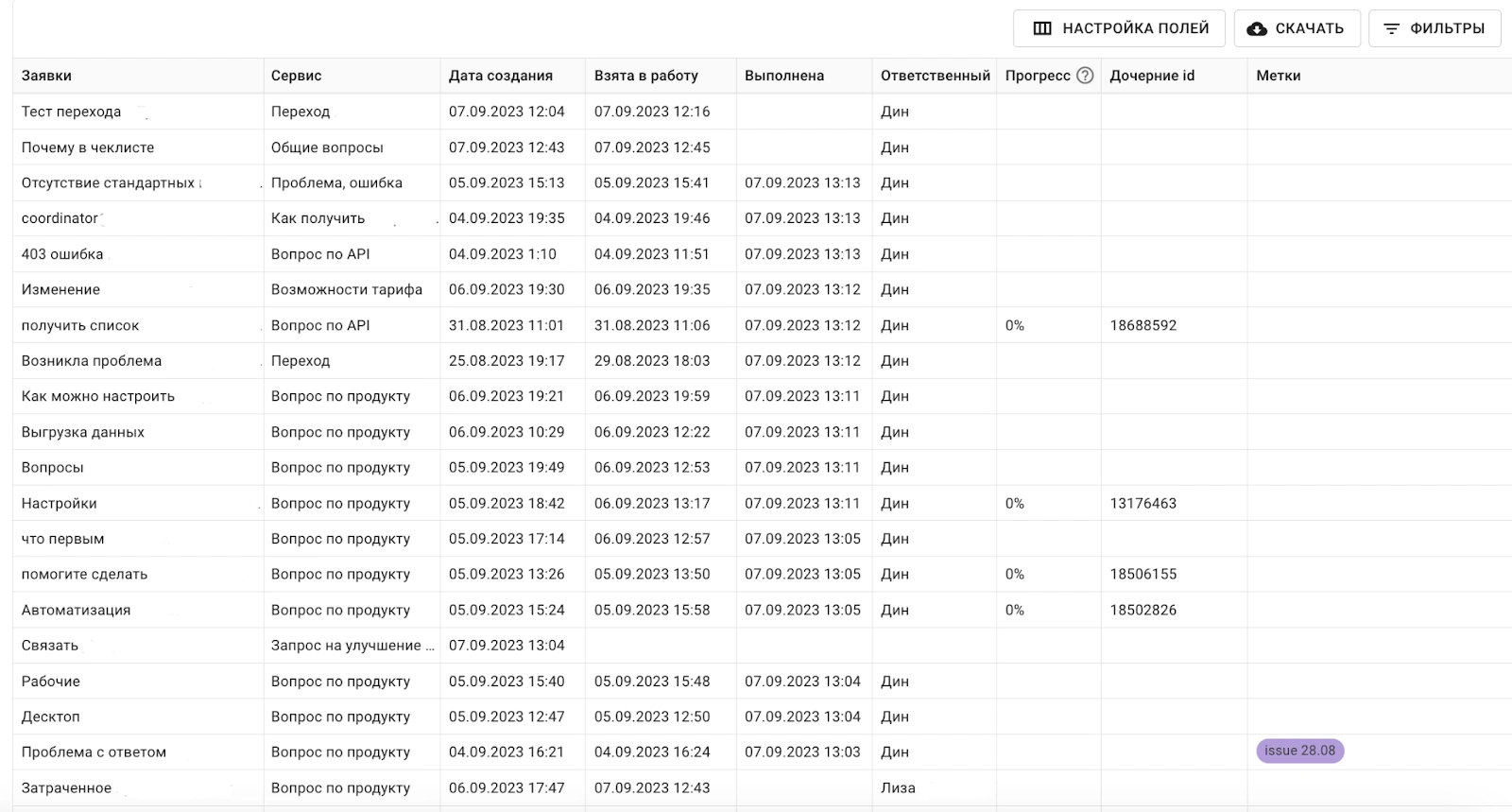Viewport: 1512px width, 812px height.
Task: Select the issue 28.08 purple tag
Action: click(x=1299, y=751)
